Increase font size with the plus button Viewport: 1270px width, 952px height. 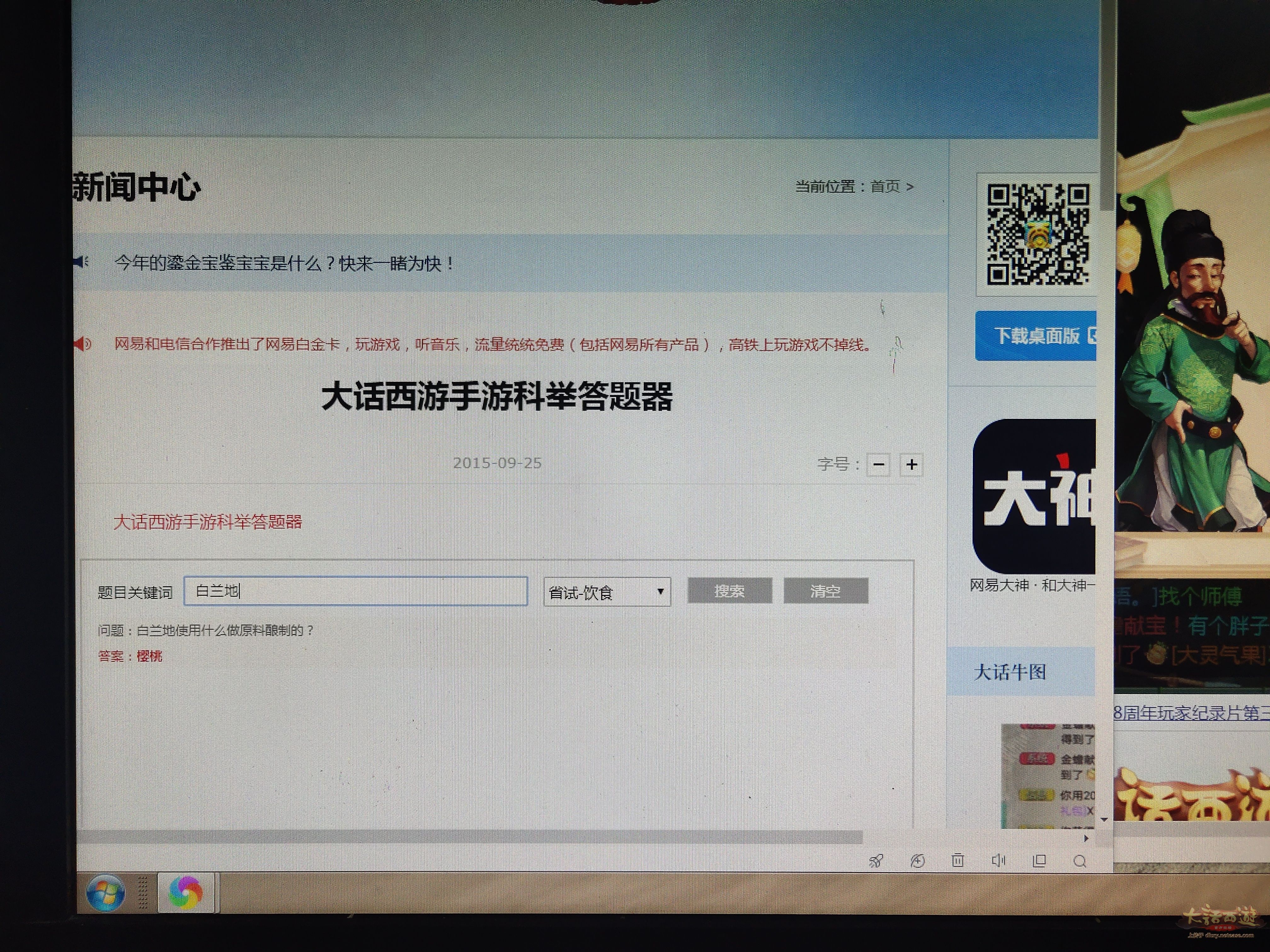click(912, 464)
